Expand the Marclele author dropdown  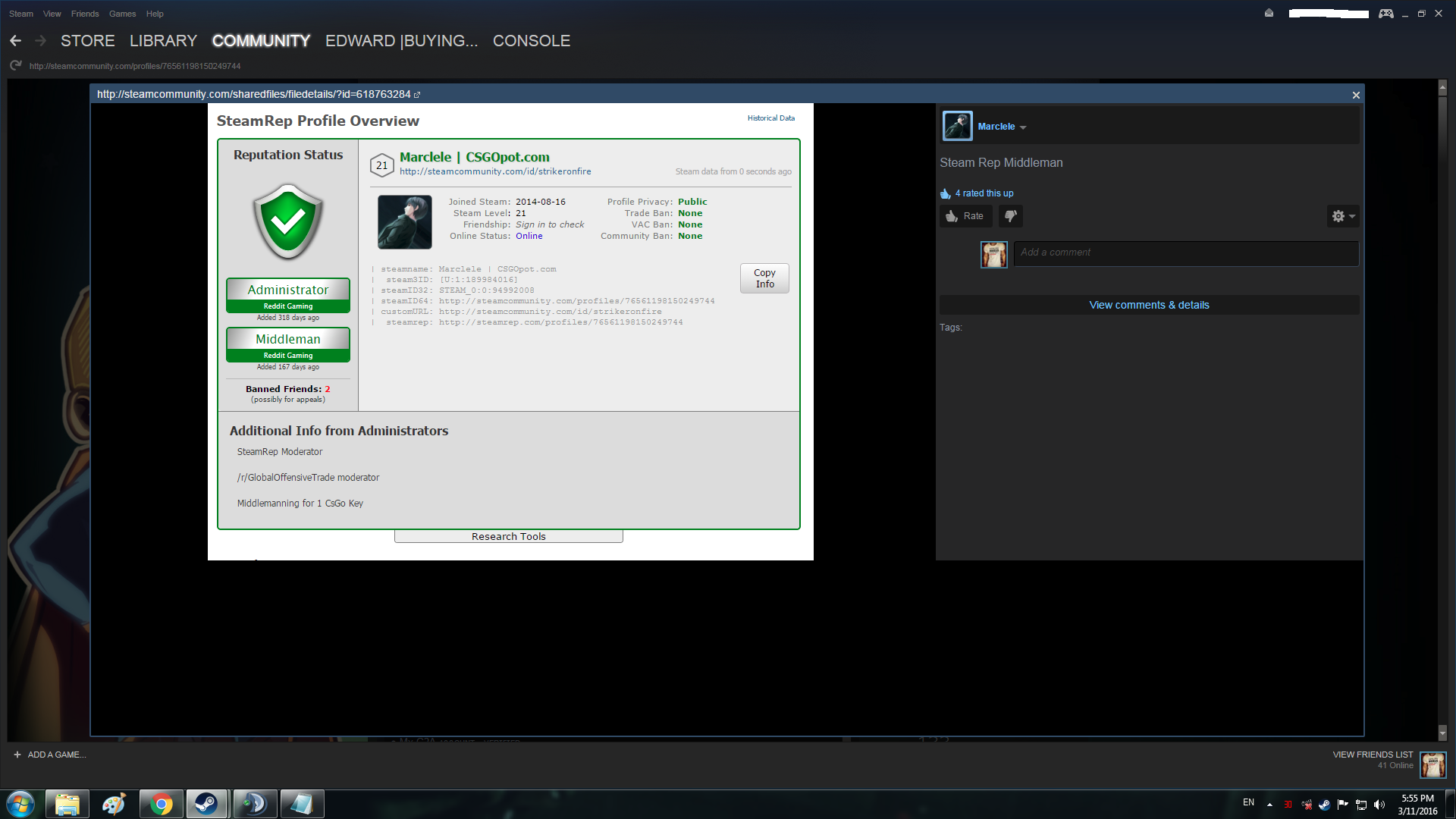(1023, 127)
